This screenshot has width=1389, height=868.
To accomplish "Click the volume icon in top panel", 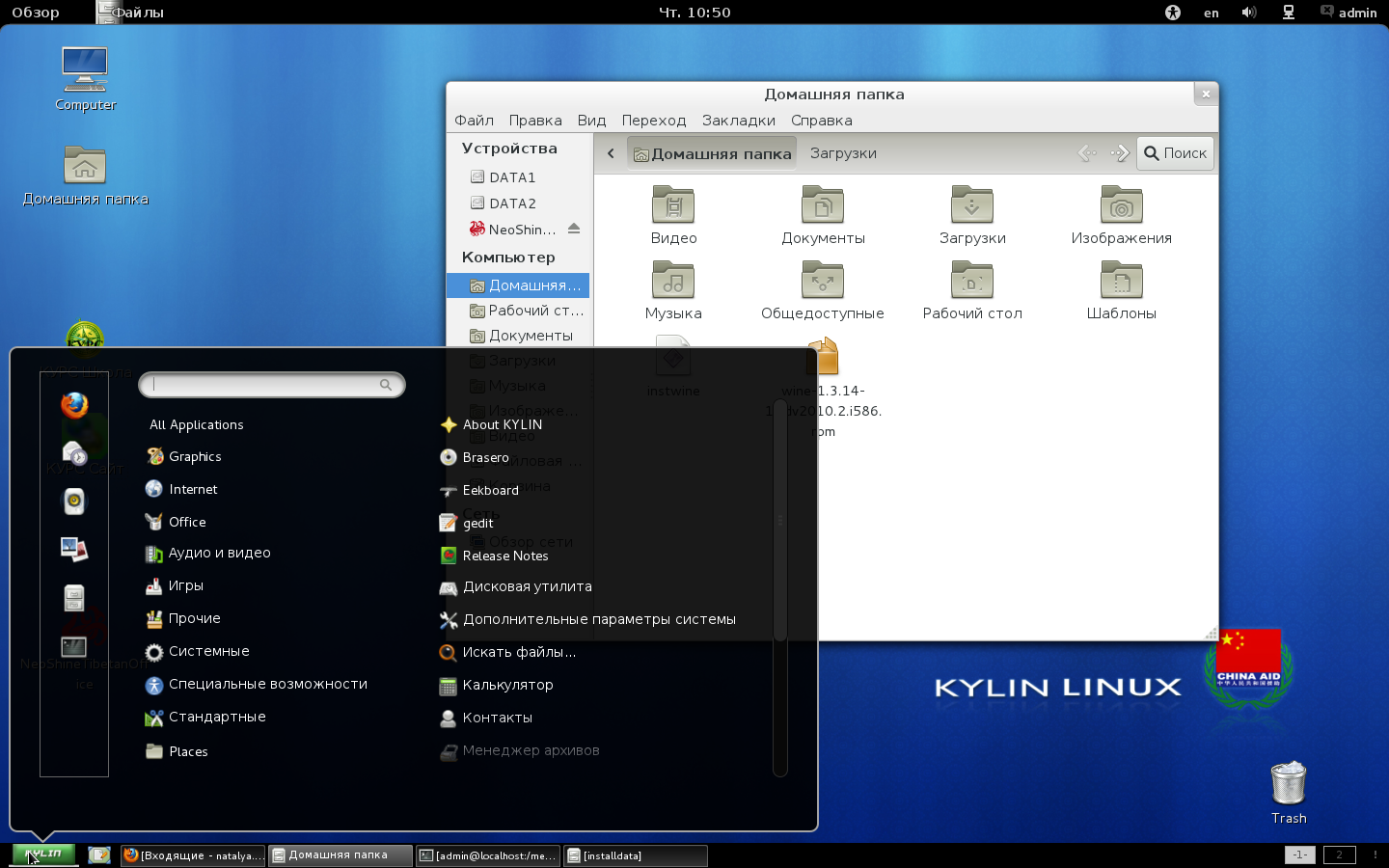I will [x=1249, y=13].
